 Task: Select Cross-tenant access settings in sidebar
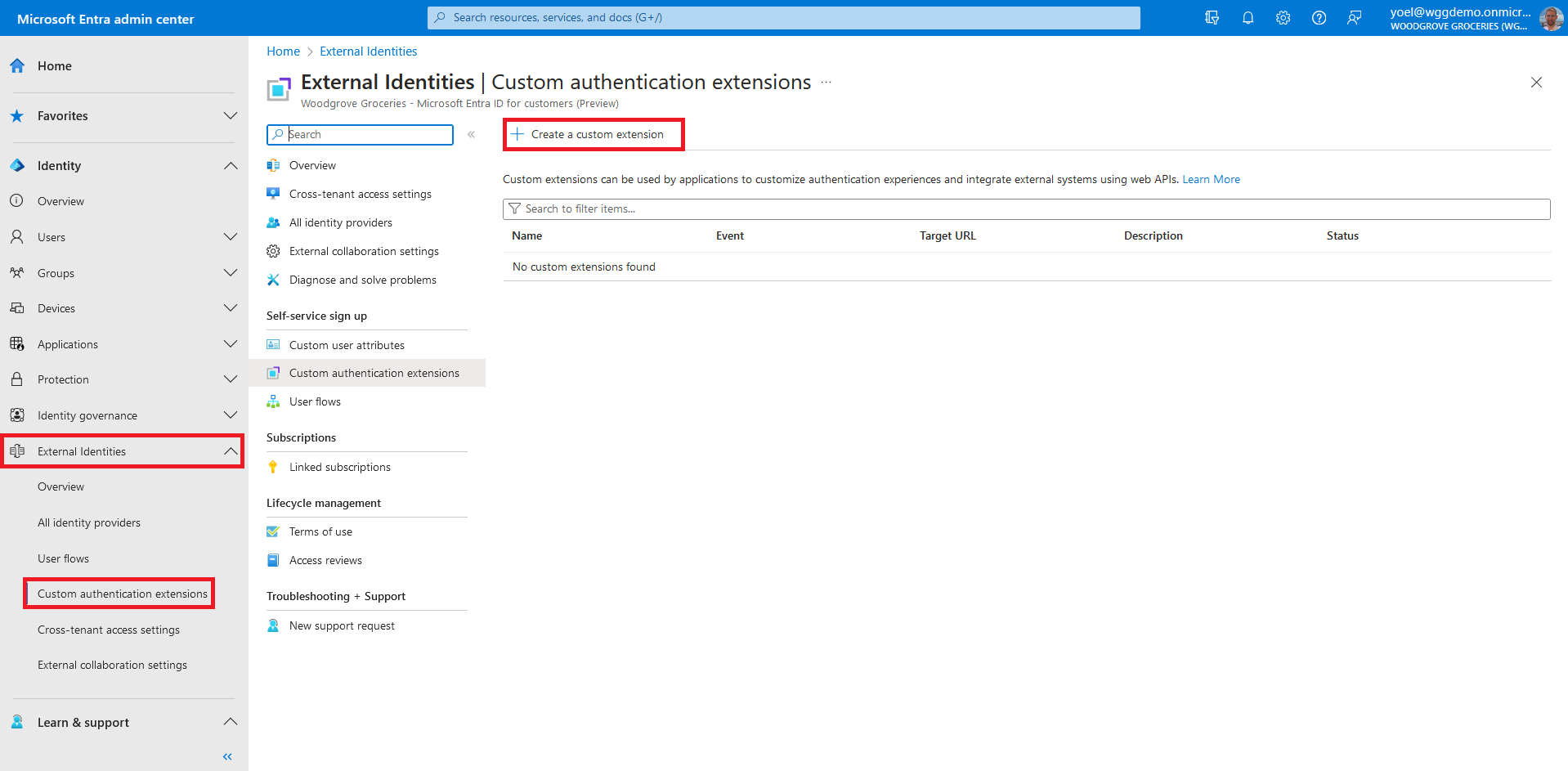[108, 630]
